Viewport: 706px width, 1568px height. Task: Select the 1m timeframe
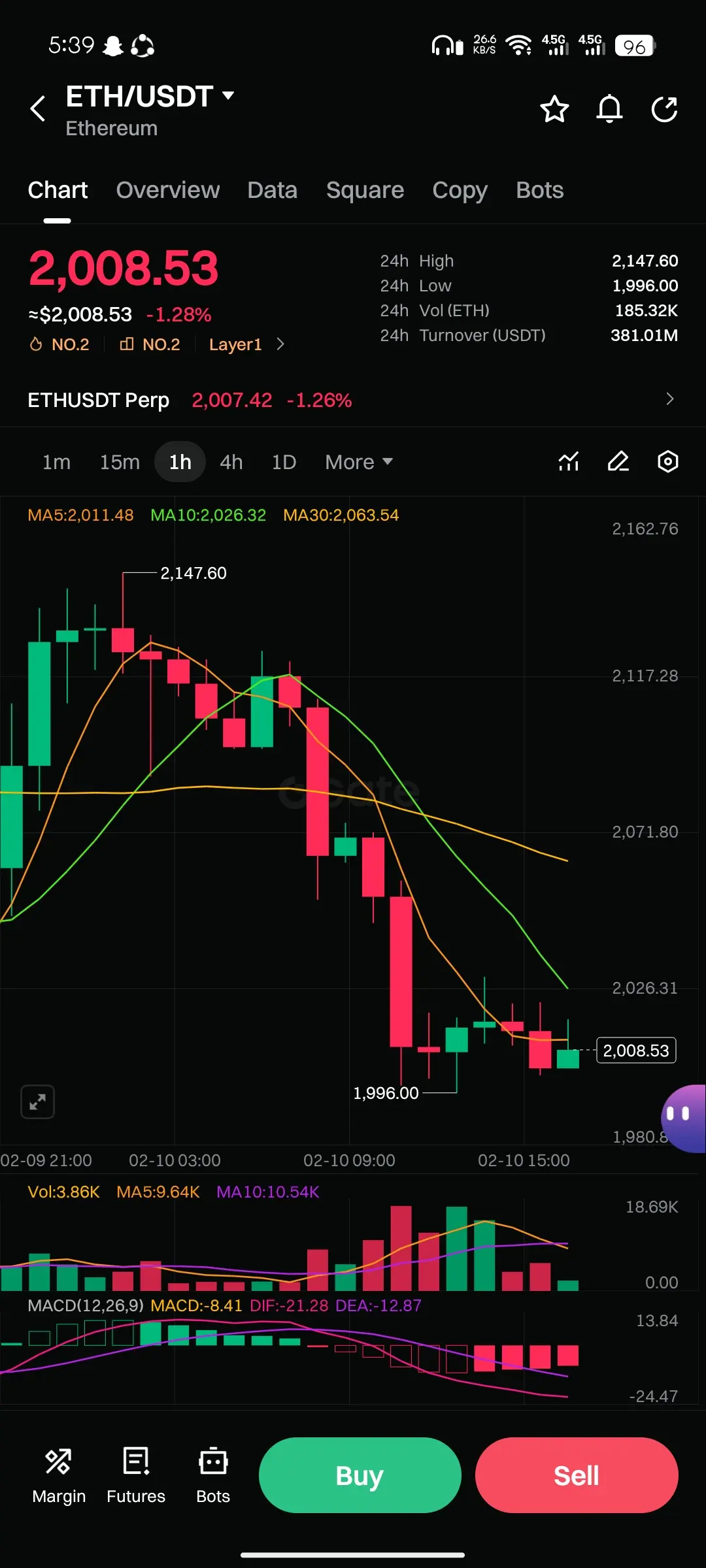point(56,462)
